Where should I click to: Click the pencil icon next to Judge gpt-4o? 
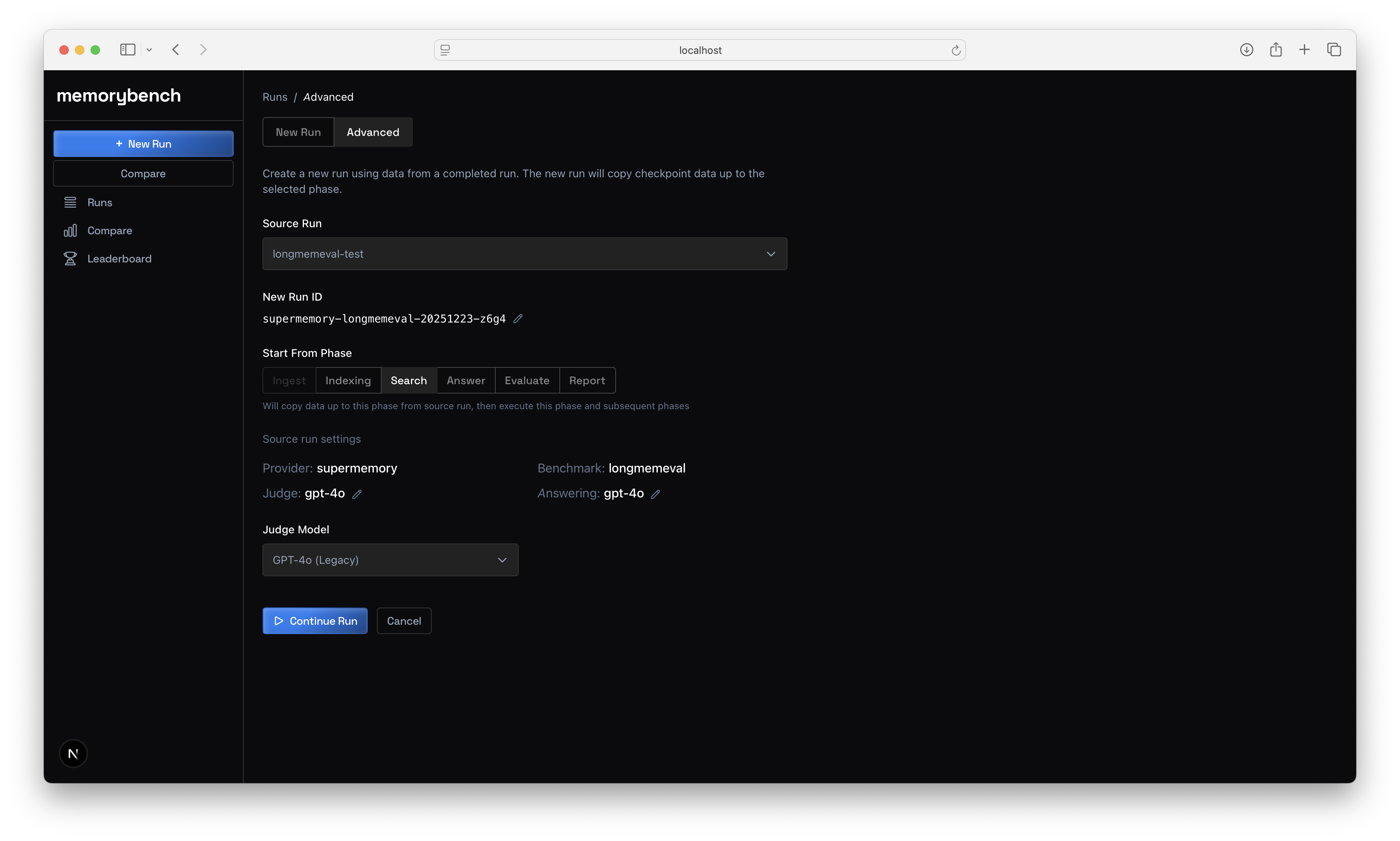point(357,494)
